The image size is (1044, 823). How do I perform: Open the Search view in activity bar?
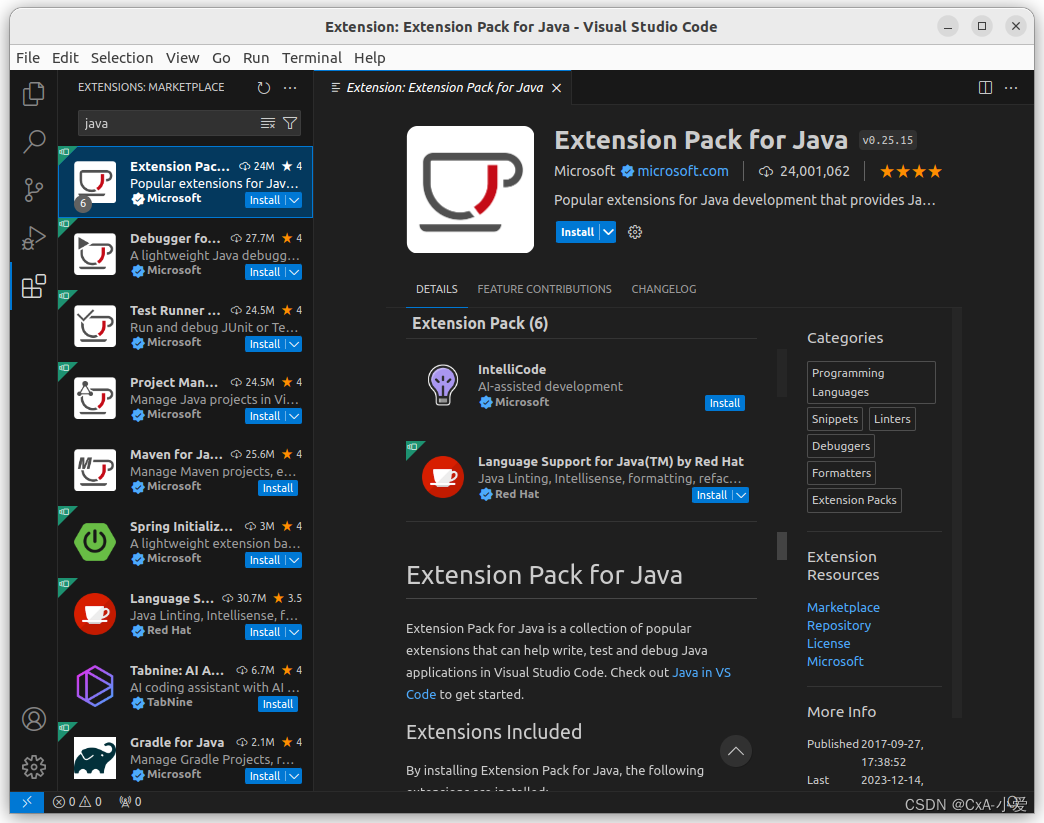click(33, 142)
